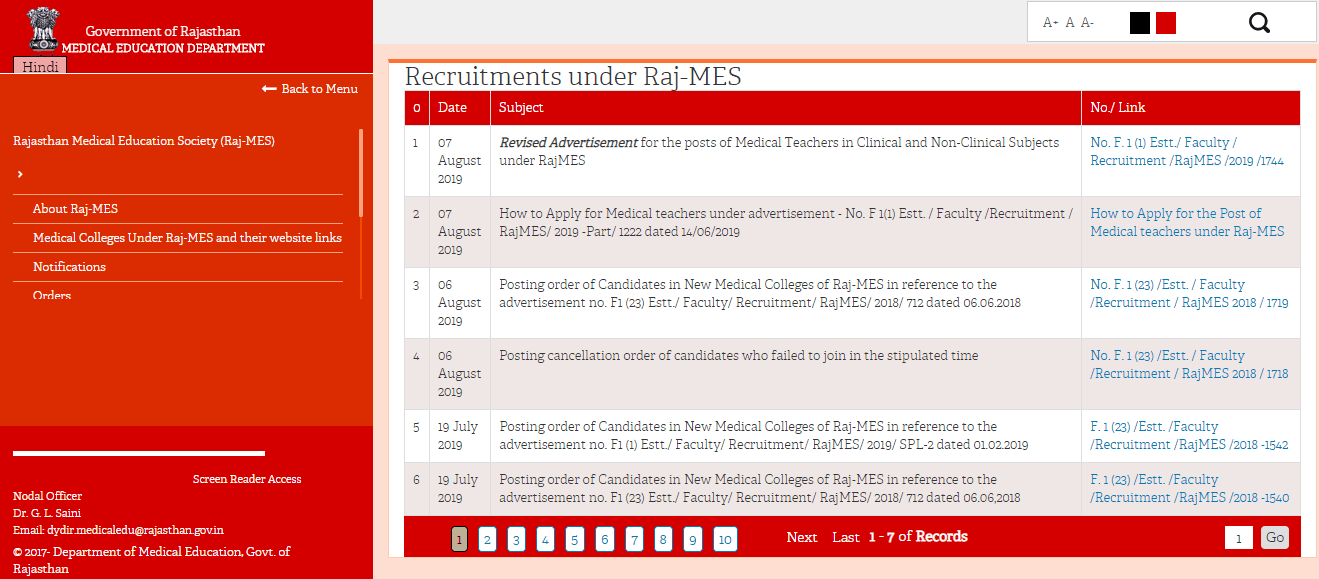This screenshot has height=579, width=1319.
Task: Open Medical Colleges Under Raj-MES website links
Action: [x=187, y=238]
